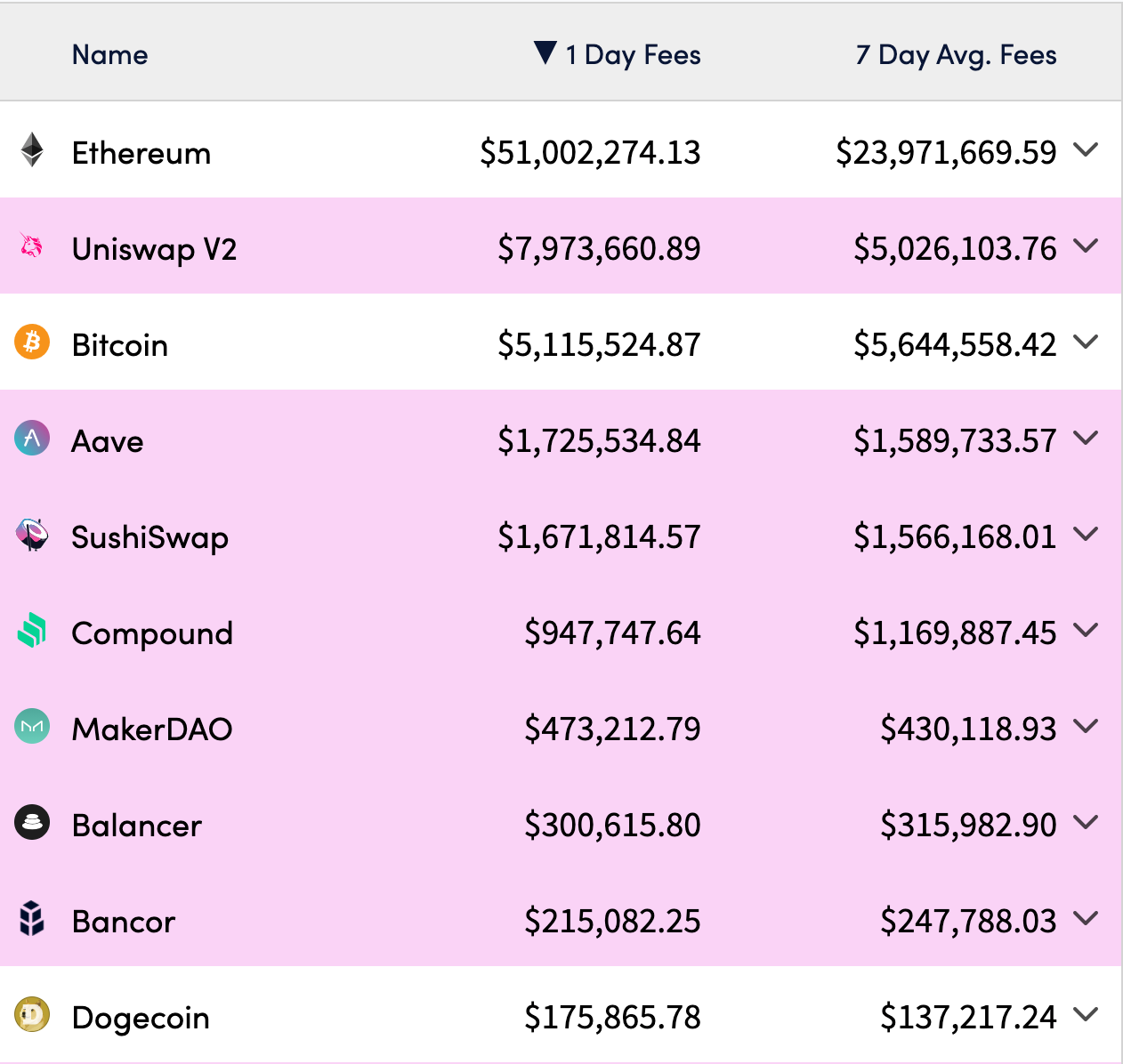Expand the Bancor row chevron

[x=1086, y=918]
